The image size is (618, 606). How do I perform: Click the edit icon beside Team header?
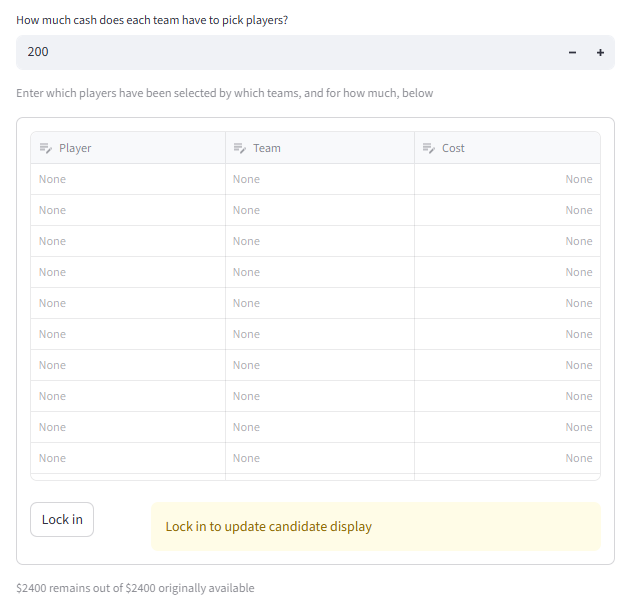pos(239,148)
